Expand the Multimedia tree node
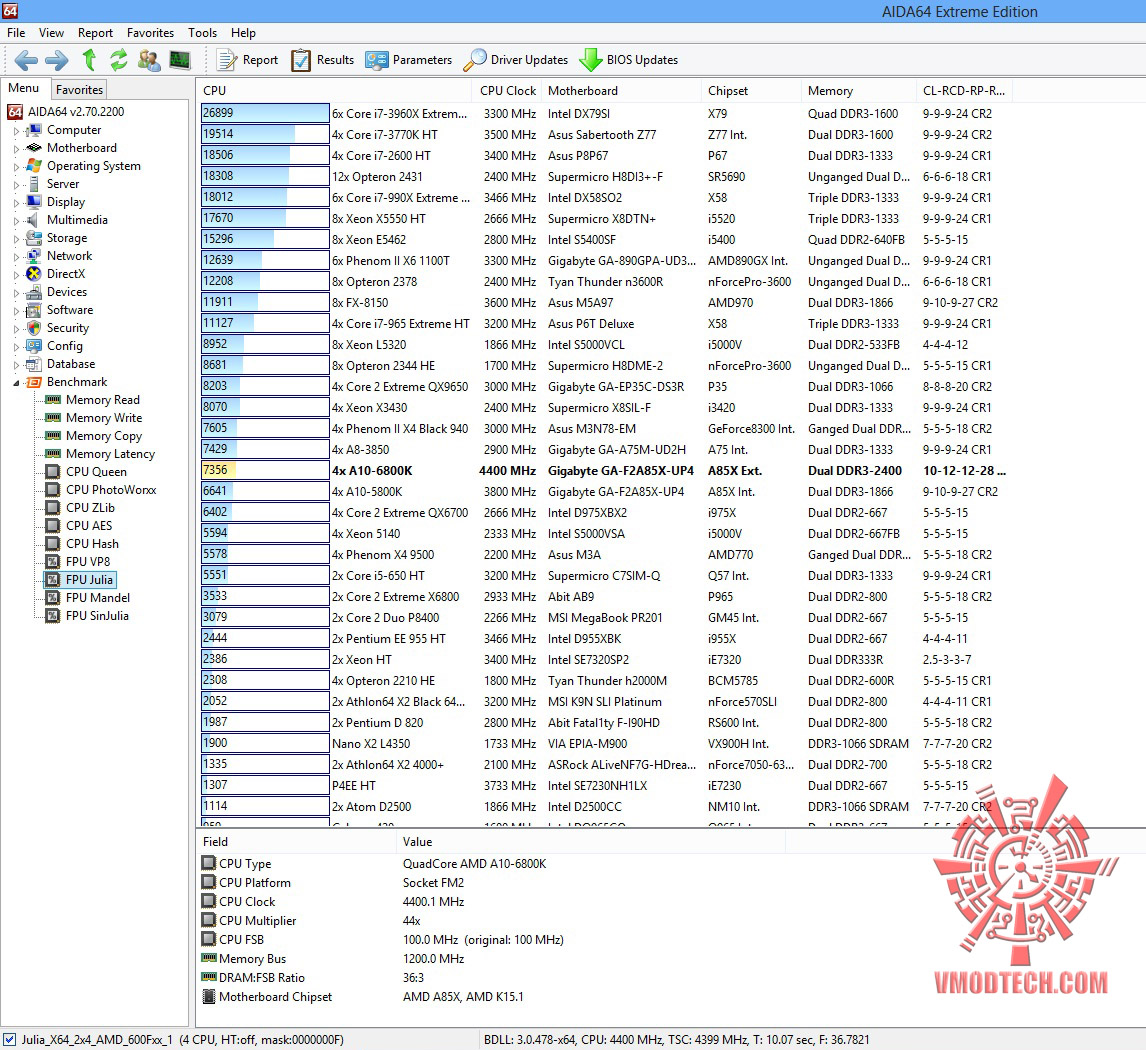Viewport: 1146px width, 1050px height. click(16, 221)
